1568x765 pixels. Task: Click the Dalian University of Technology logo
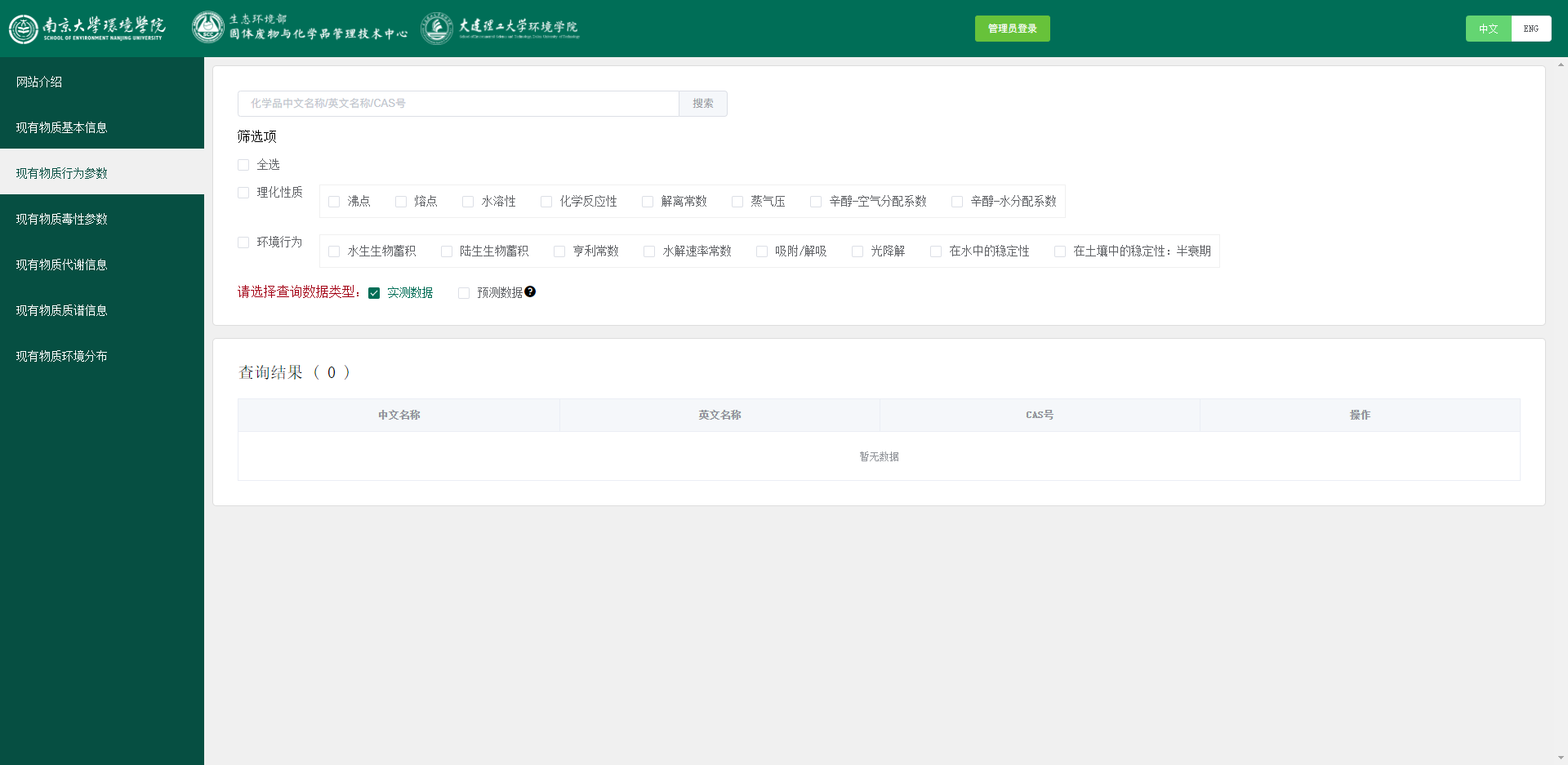[500, 28]
